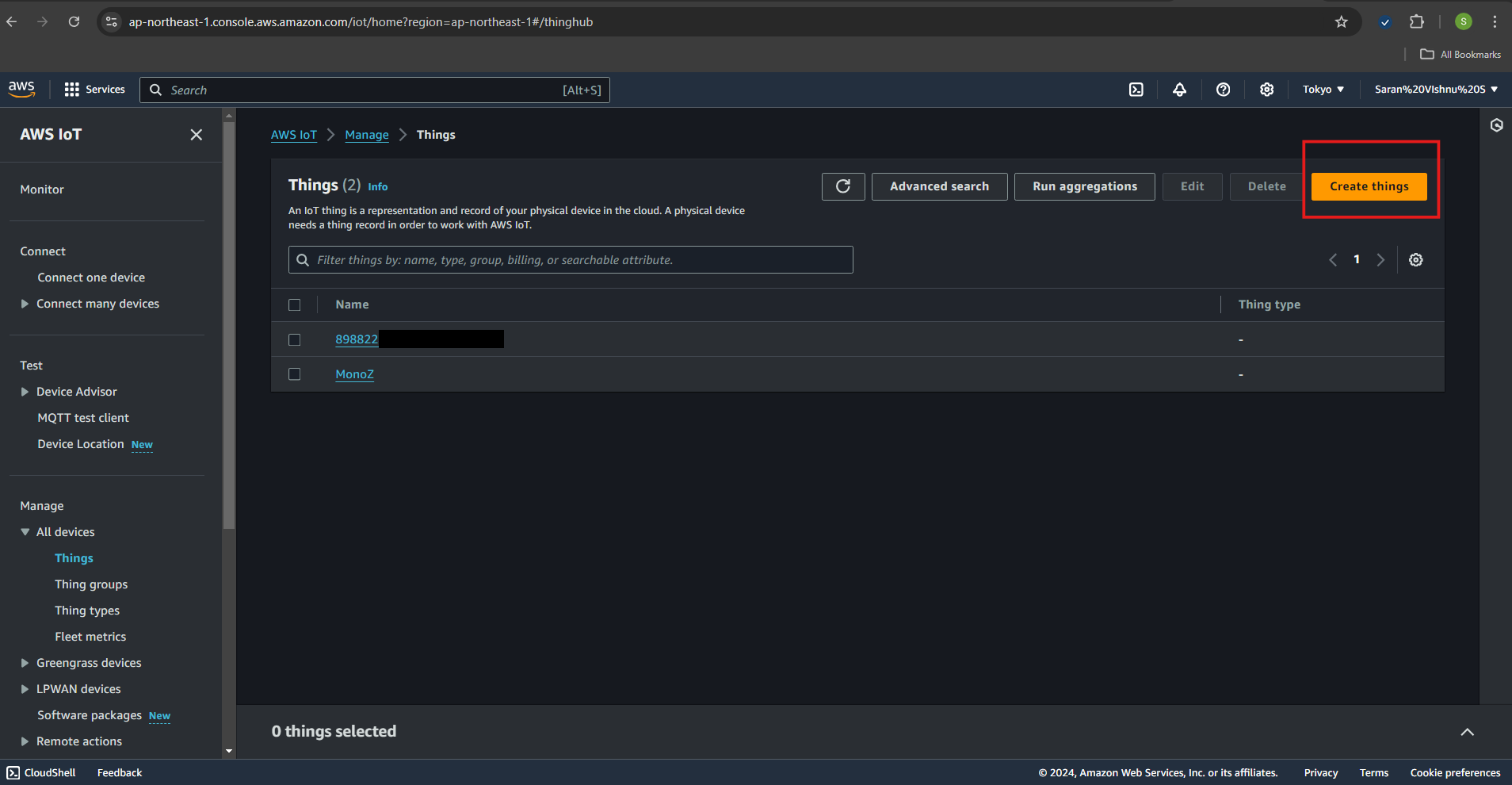Open Chrome profile avatar
Viewport: 1512px width, 785px height.
(x=1464, y=22)
